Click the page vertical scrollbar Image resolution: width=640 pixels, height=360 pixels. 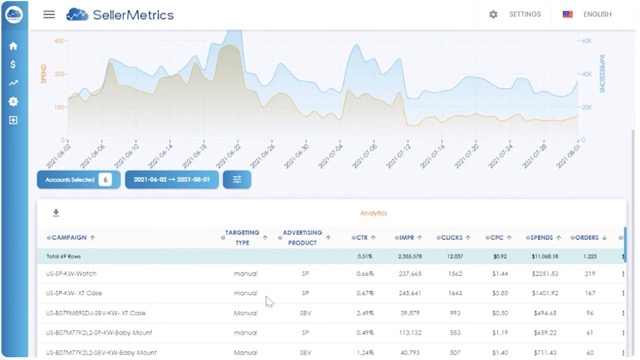click(x=633, y=244)
